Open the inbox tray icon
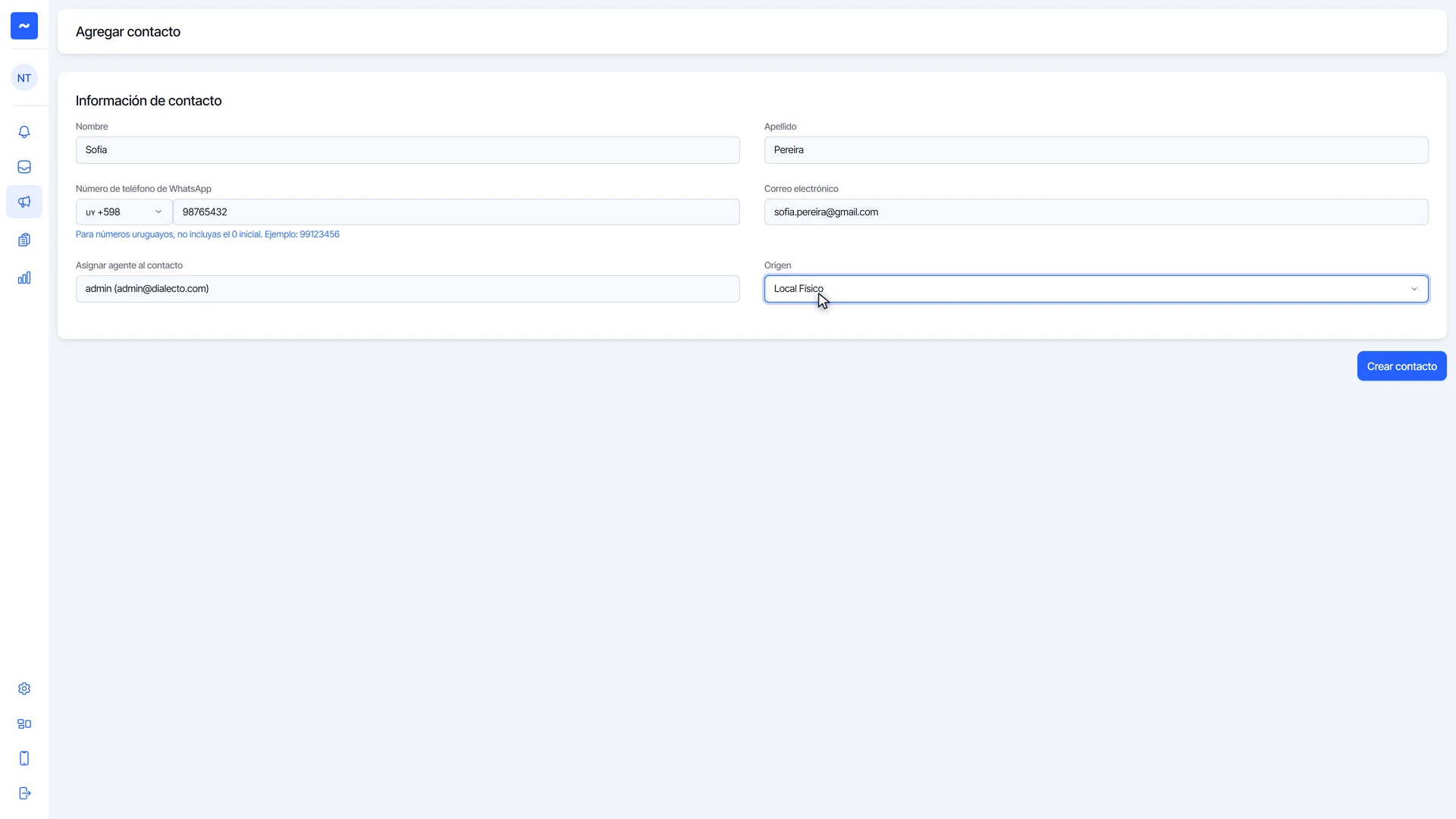This screenshot has height=819, width=1456. pyautogui.click(x=24, y=167)
